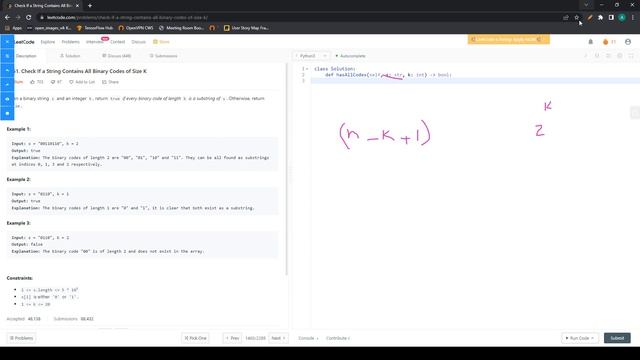Click the editor shortcuts icon
Screen dimensions: 640x360
coord(608,56)
